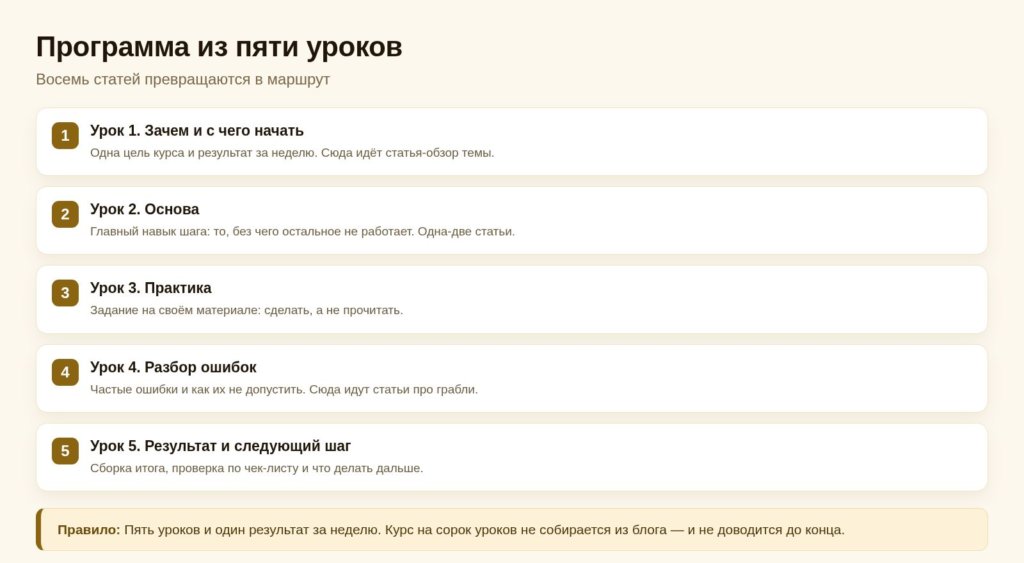The width and height of the screenshot is (1024, 563).
Task: Click the number 2 lesson badge
Action: tap(65, 214)
